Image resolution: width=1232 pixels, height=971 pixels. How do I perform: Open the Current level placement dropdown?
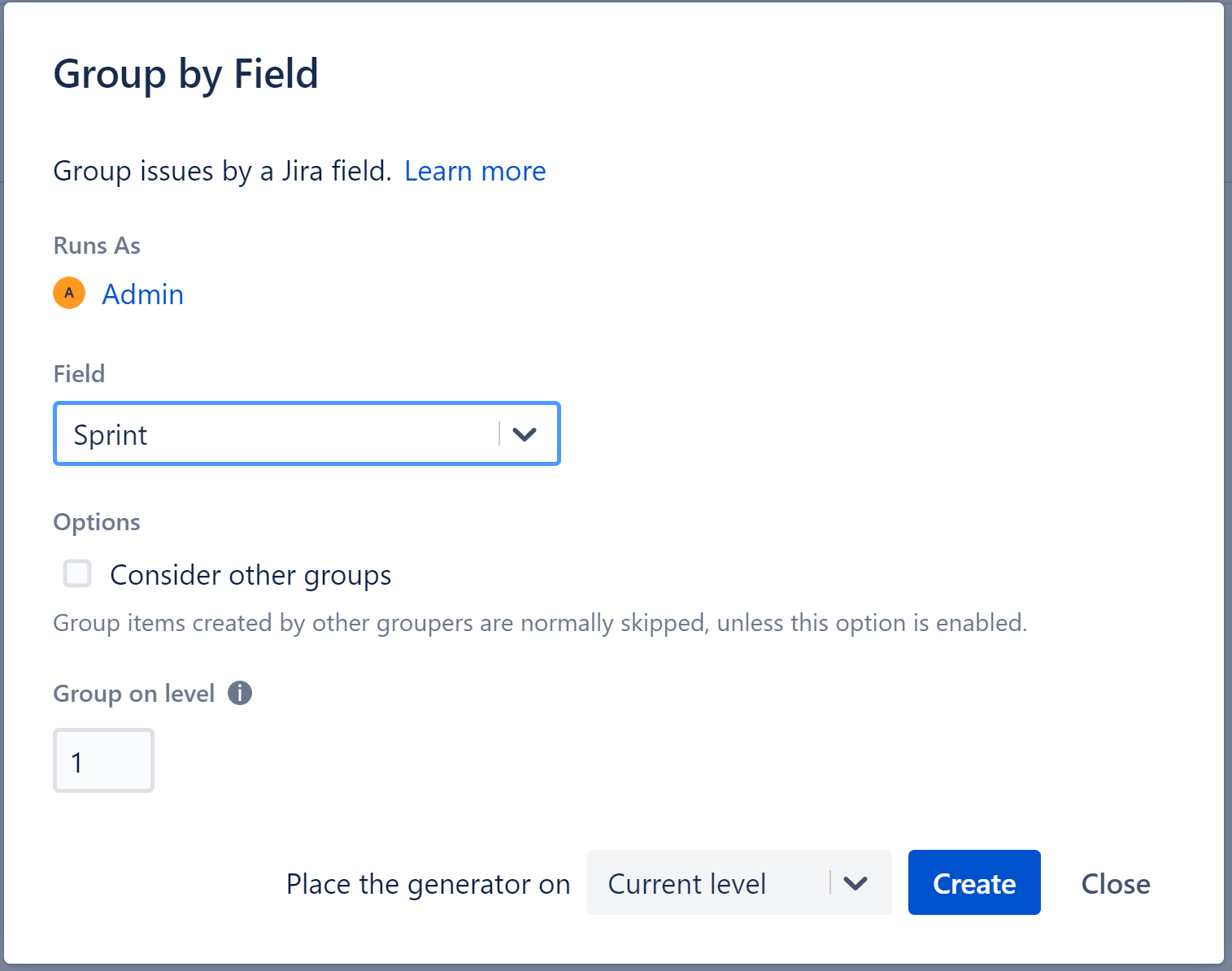[707, 883]
